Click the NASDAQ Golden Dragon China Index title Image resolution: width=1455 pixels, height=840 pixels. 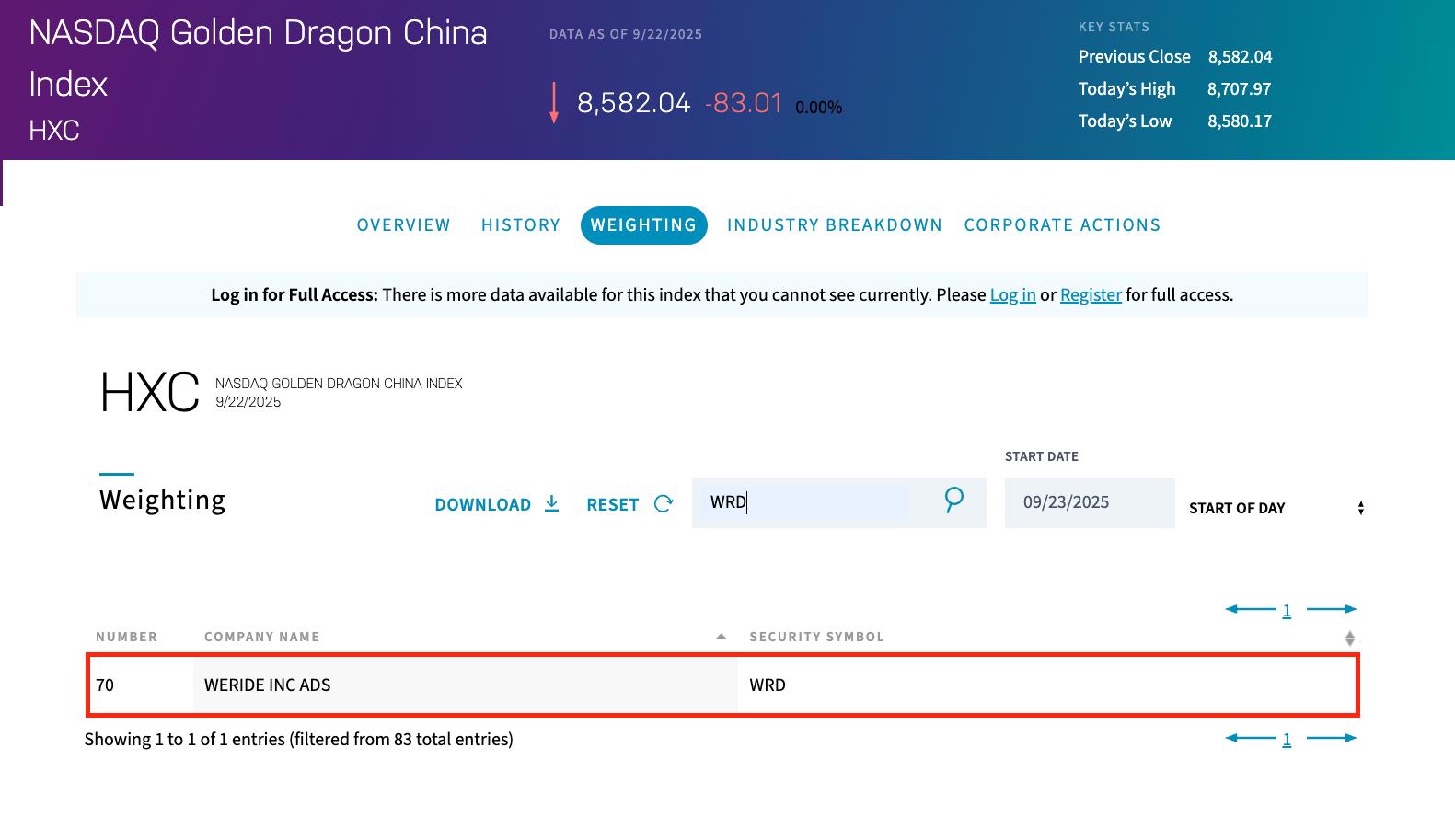[259, 58]
